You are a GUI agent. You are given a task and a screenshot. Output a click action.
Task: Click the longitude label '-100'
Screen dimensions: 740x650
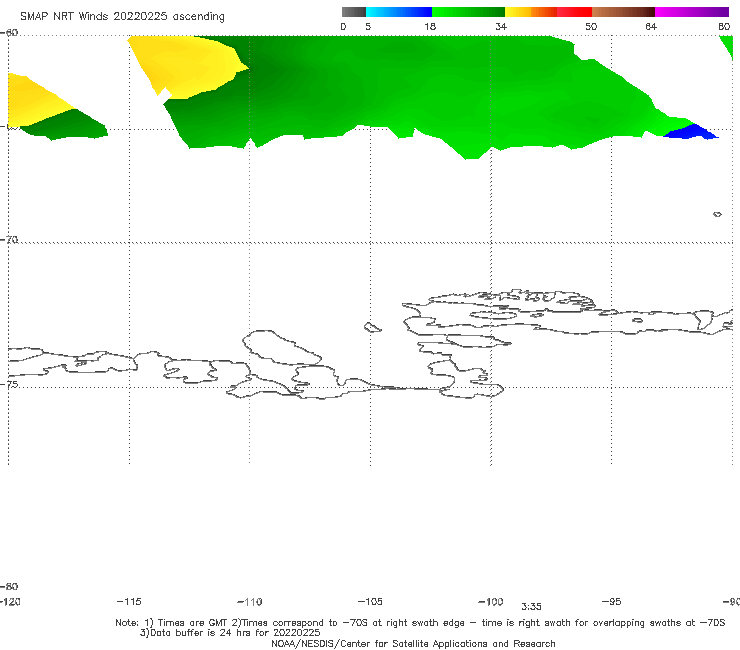tap(491, 601)
